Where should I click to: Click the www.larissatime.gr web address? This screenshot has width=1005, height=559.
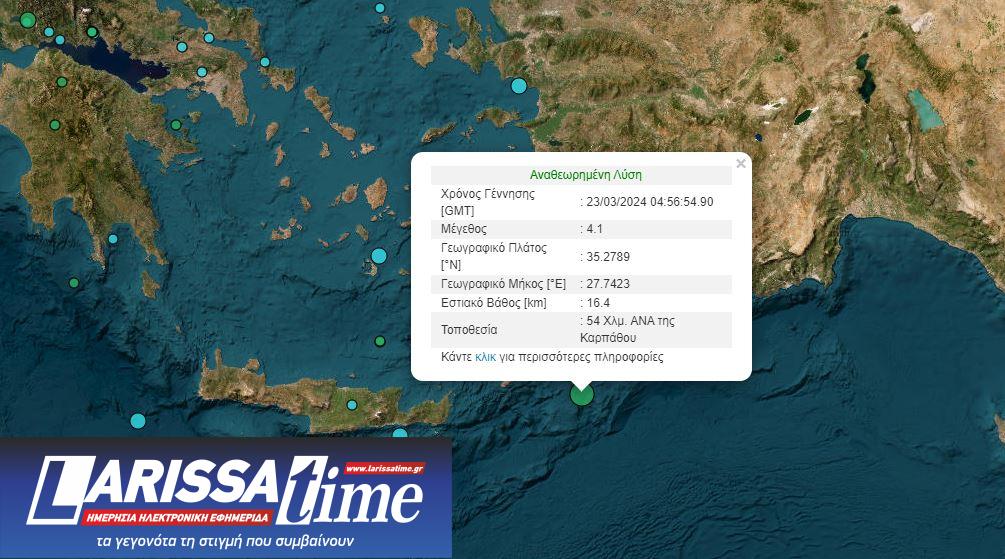(x=384, y=468)
